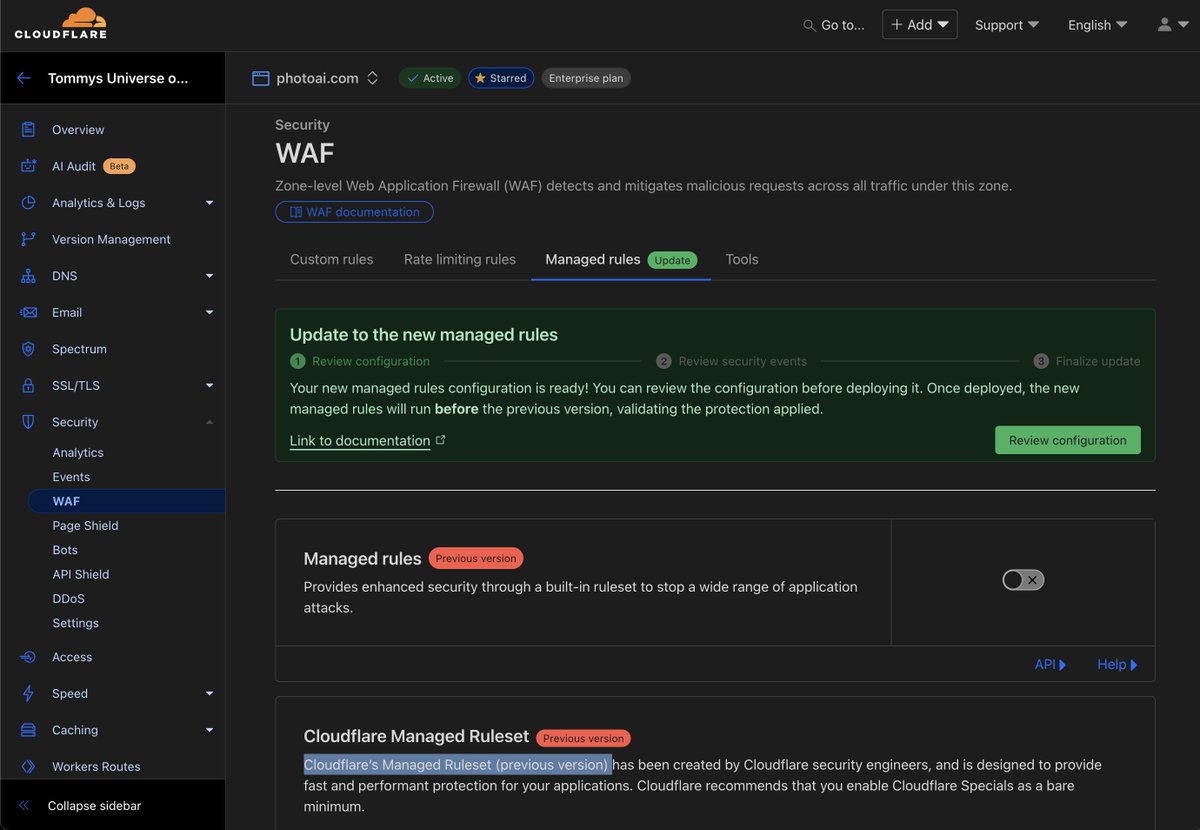Click the Help link in Managed rules card

pos(1117,664)
